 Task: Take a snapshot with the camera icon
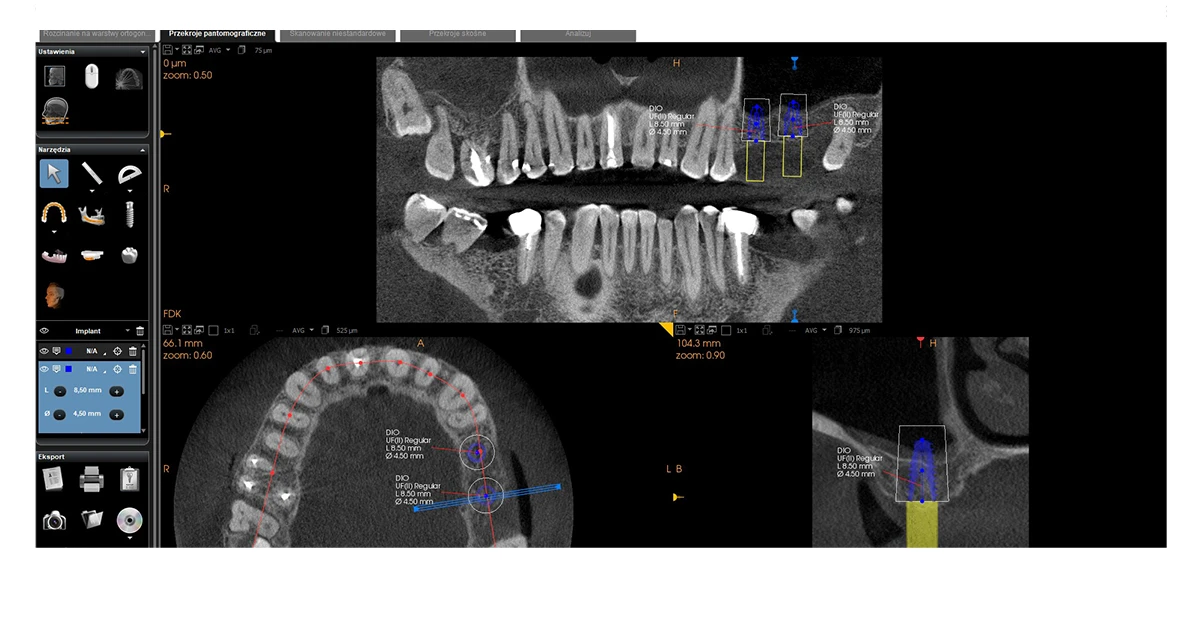[x=54, y=519]
